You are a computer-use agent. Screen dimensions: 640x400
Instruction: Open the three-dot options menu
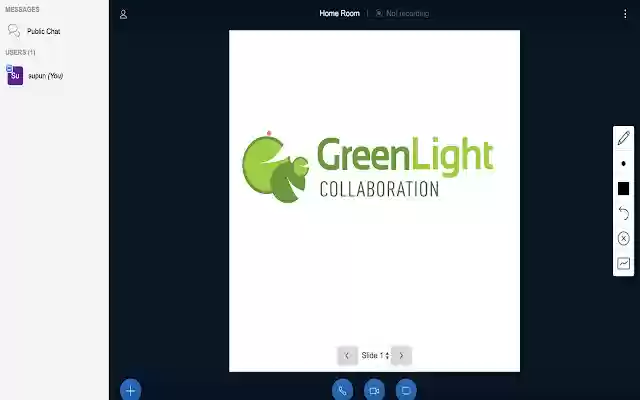coord(625,14)
